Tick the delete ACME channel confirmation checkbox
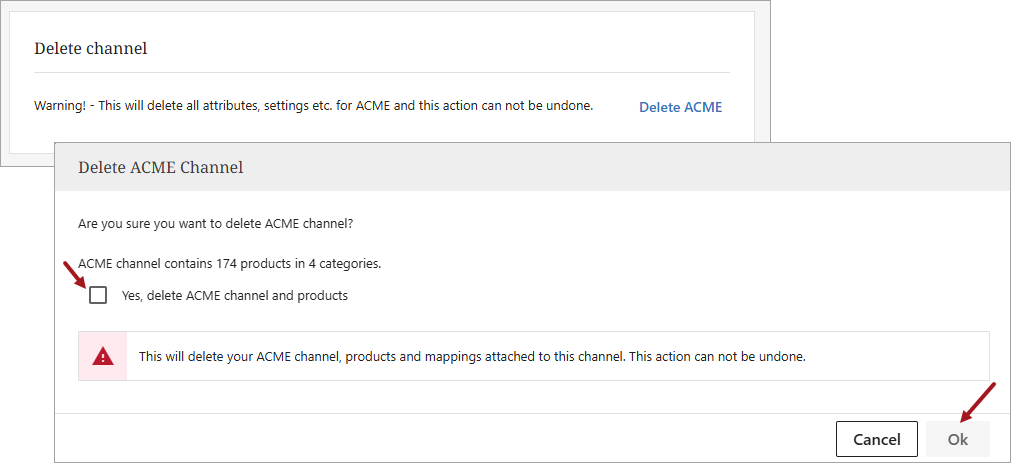 click(x=98, y=295)
